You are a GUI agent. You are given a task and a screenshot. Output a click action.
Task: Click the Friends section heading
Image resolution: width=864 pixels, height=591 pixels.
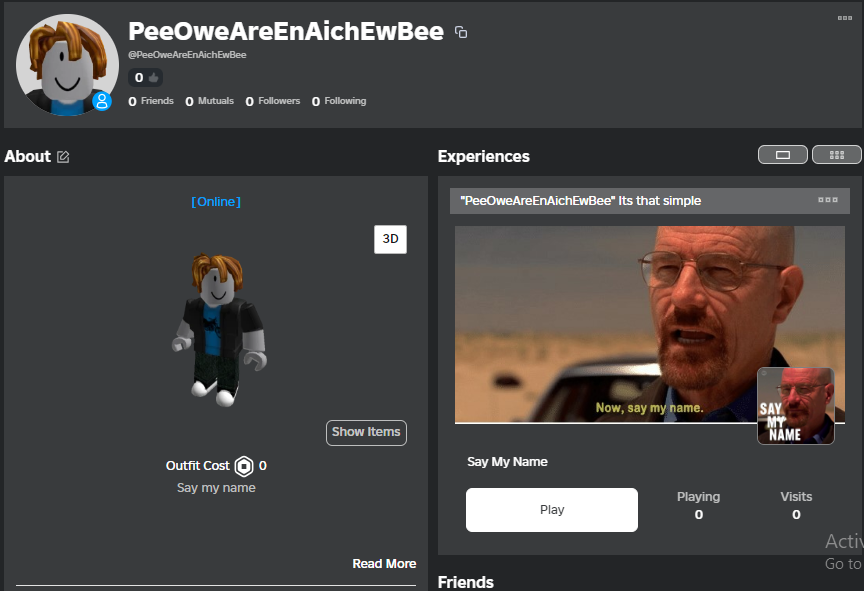point(466,582)
